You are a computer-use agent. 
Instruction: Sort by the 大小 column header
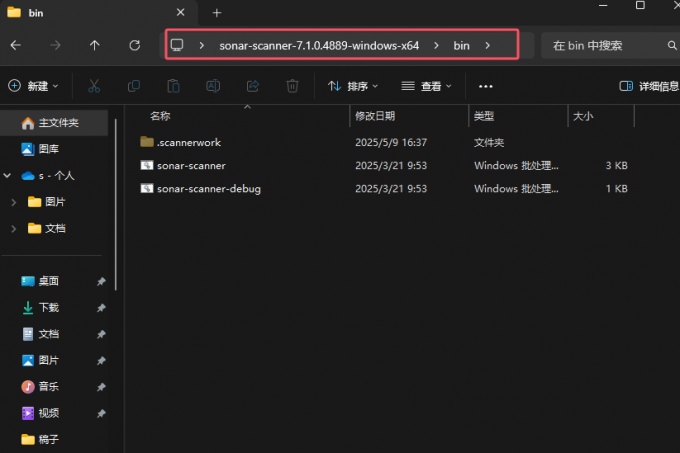click(x=583, y=116)
